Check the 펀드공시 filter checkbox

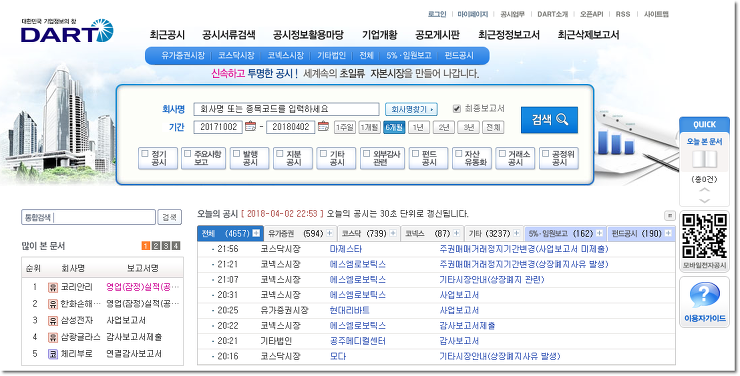pyautogui.click(x=416, y=154)
